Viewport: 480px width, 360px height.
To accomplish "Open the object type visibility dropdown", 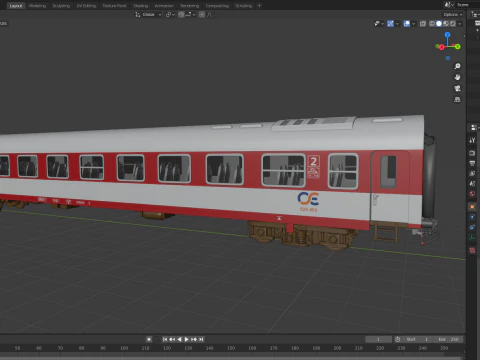I will [379, 24].
